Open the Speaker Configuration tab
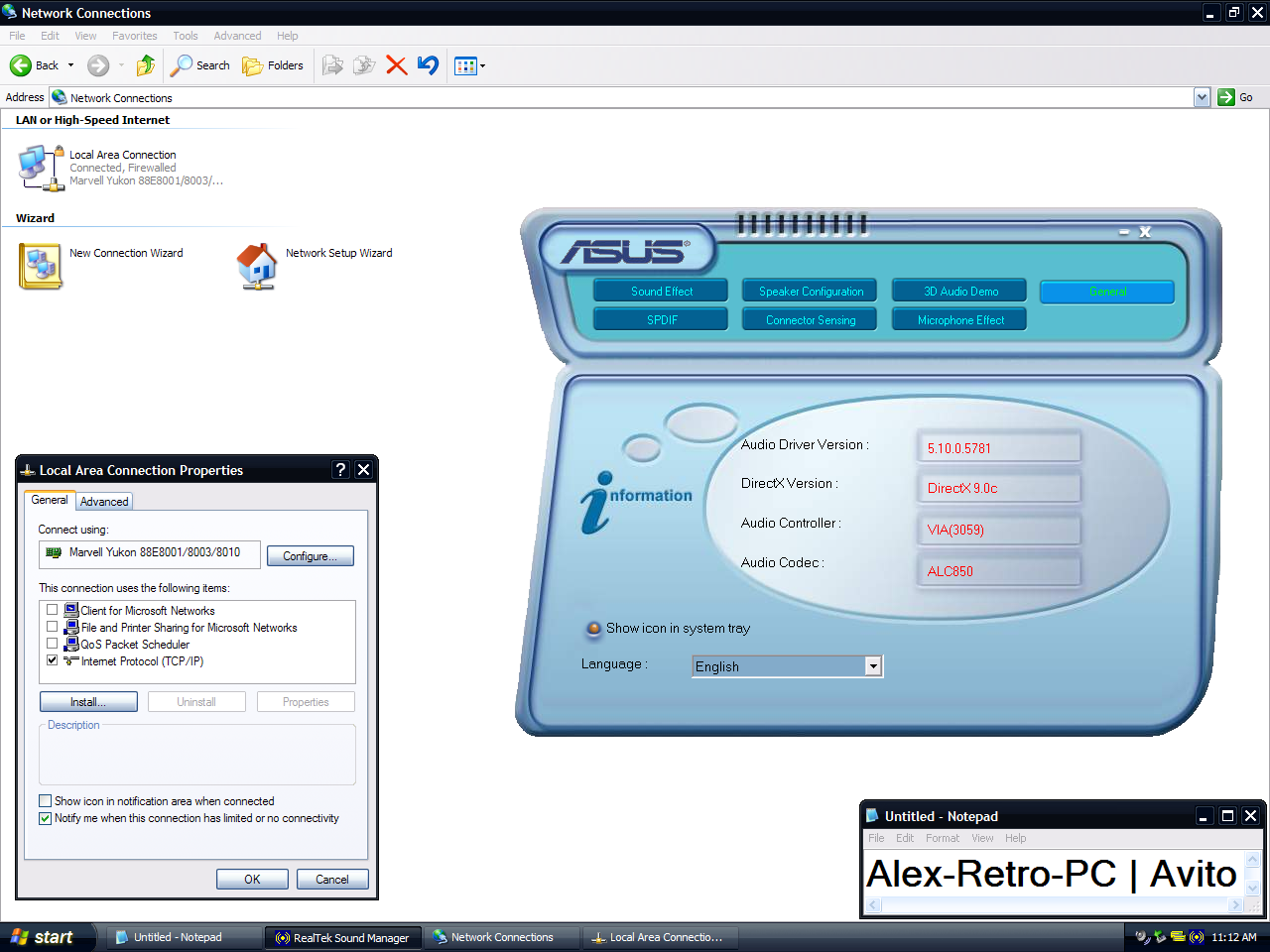1270x952 pixels. (x=811, y=292)
